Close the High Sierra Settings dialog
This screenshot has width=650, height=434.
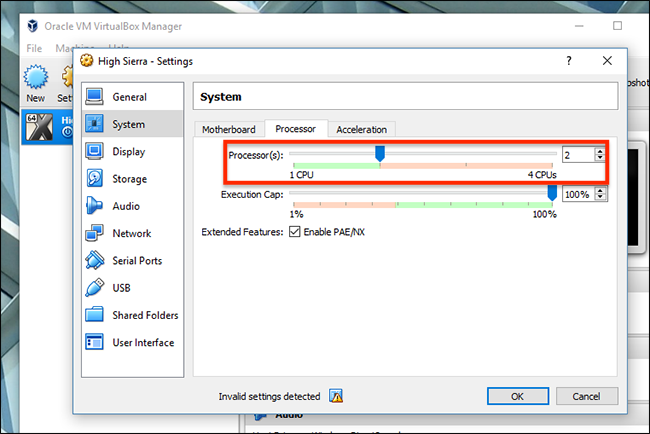[607, 61]
